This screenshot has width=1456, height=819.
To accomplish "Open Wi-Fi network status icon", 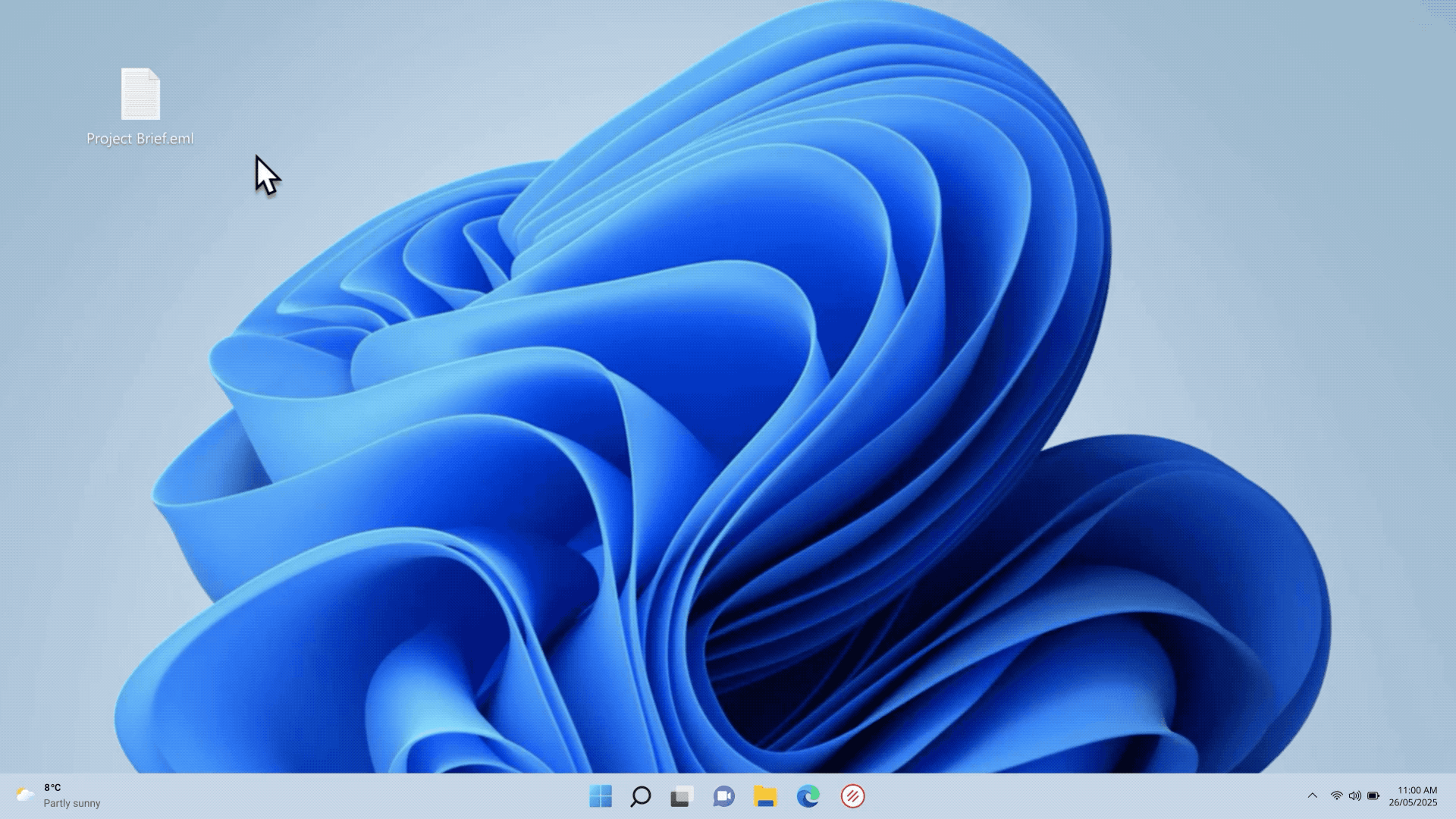I will point(1336,795).
